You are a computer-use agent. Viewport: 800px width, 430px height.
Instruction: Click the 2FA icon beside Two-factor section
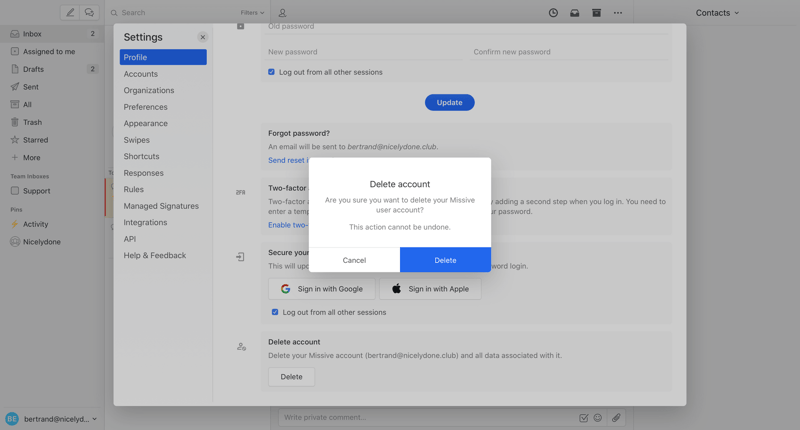[240, 192]
